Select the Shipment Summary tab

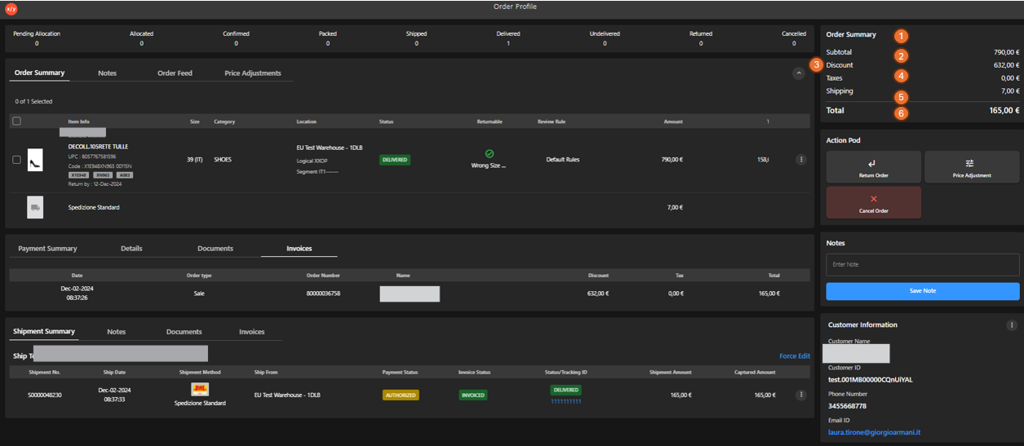[44, 332]
